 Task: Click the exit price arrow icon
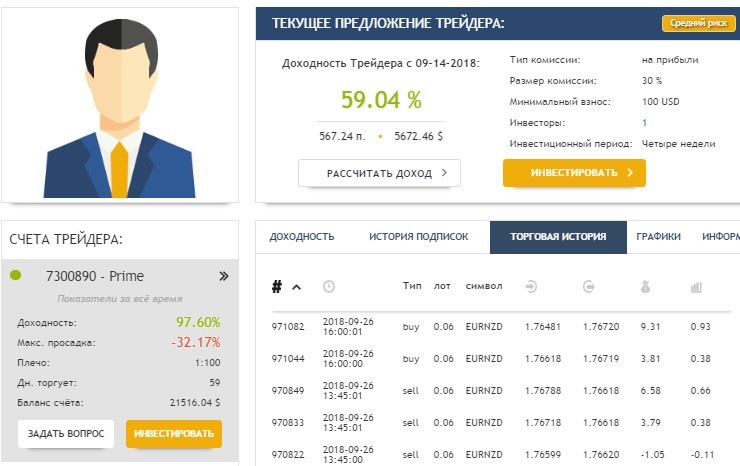point(589,287)
